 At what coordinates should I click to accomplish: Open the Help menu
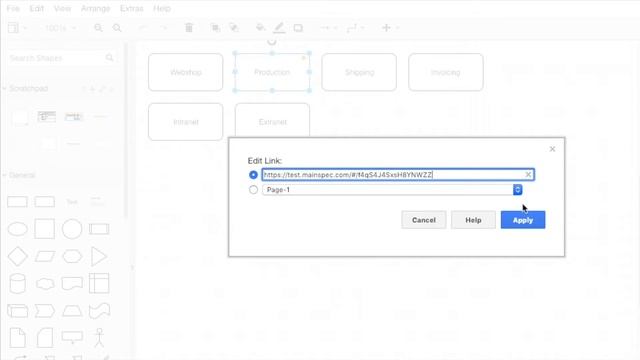[162, 8]
